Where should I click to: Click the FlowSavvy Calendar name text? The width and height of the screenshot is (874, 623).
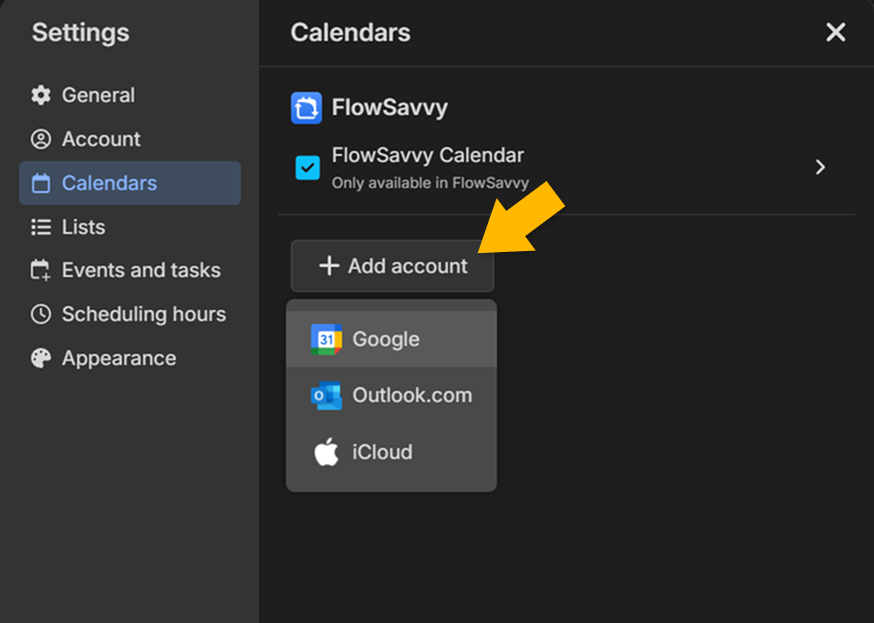click(x=427, y=156)
